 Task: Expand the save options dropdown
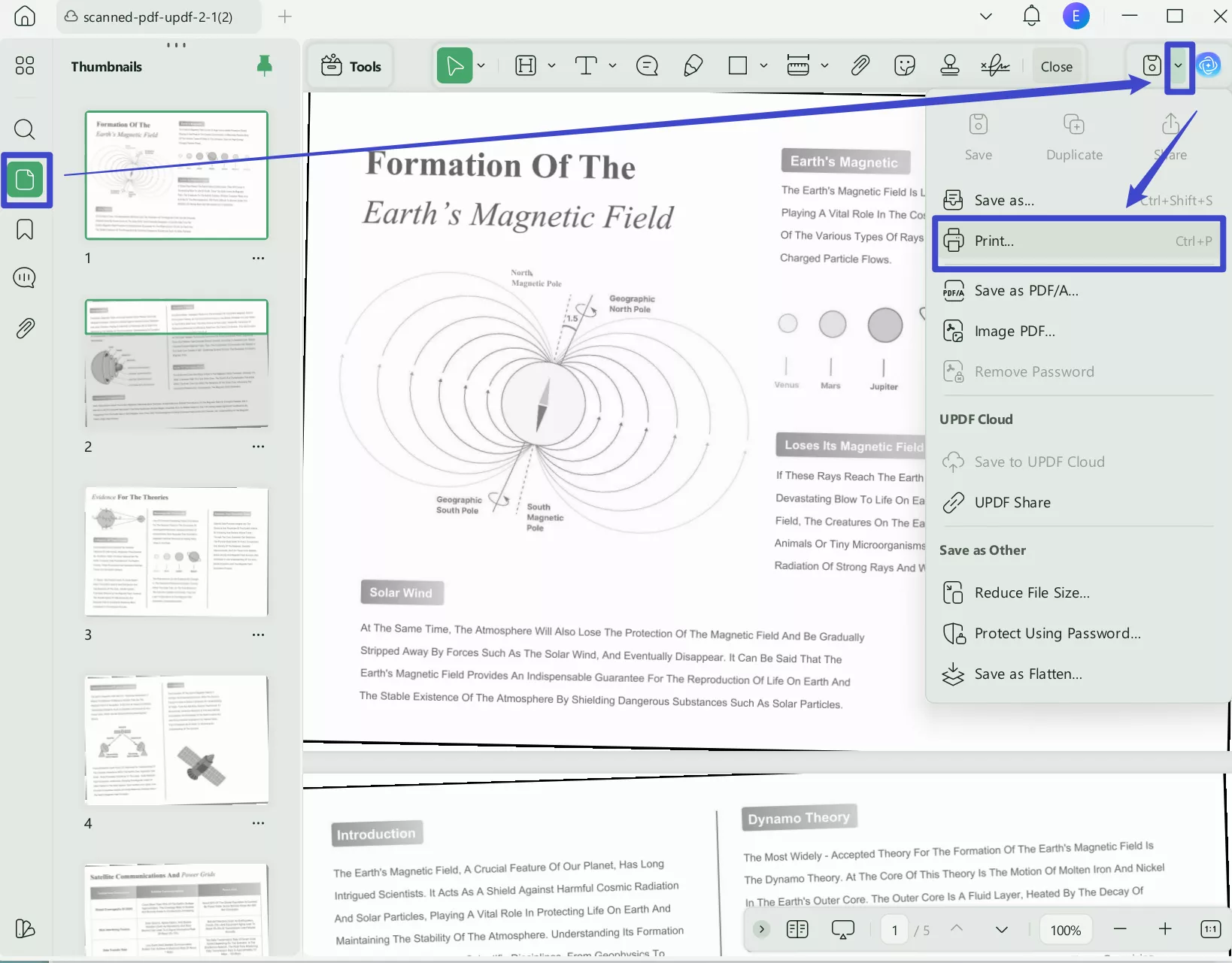[x=1178, y=66]
